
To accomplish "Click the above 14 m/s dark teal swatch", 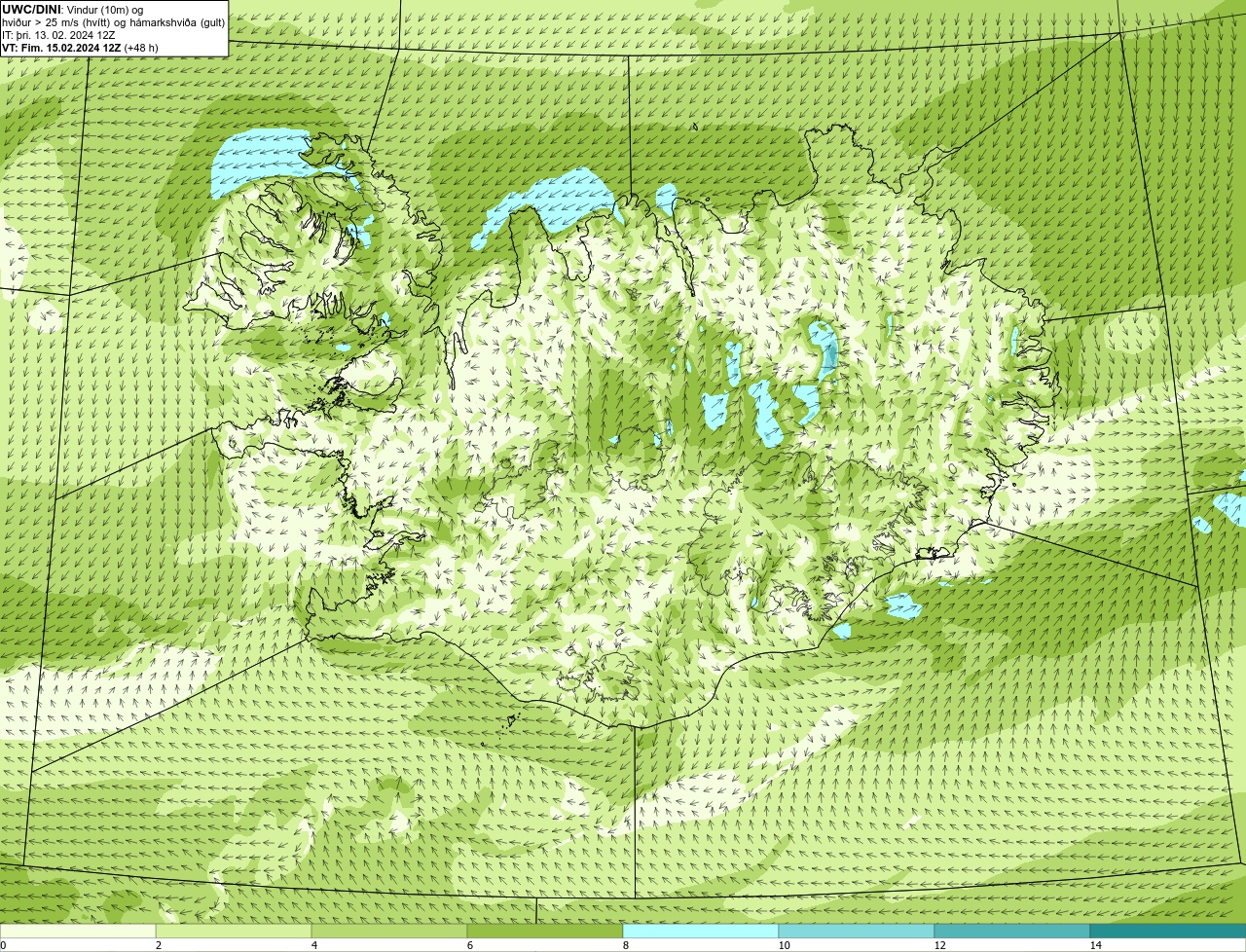I will pyautogui.click(x=1168, y=931).
